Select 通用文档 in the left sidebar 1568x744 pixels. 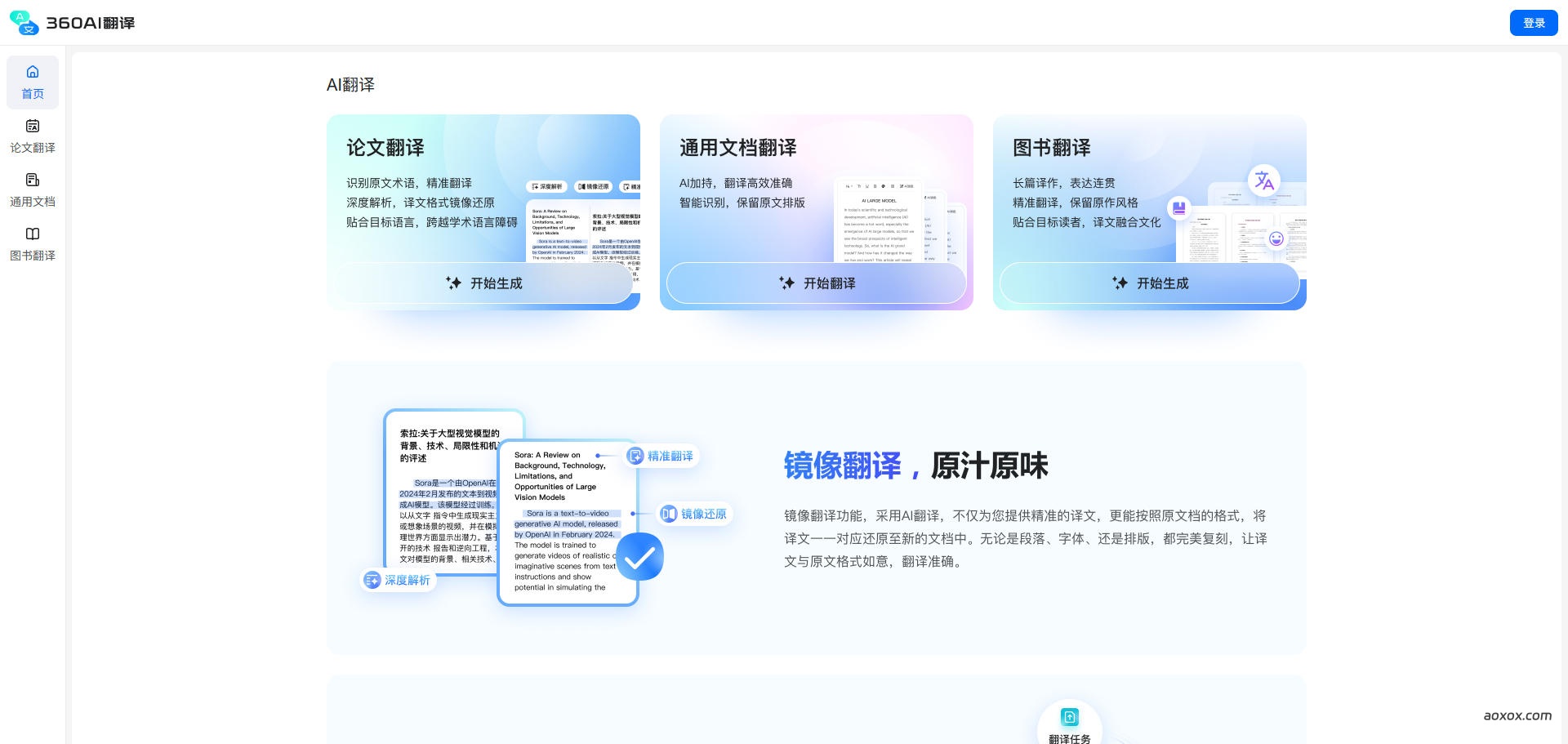pyautogui.click(x=33, y=190)
